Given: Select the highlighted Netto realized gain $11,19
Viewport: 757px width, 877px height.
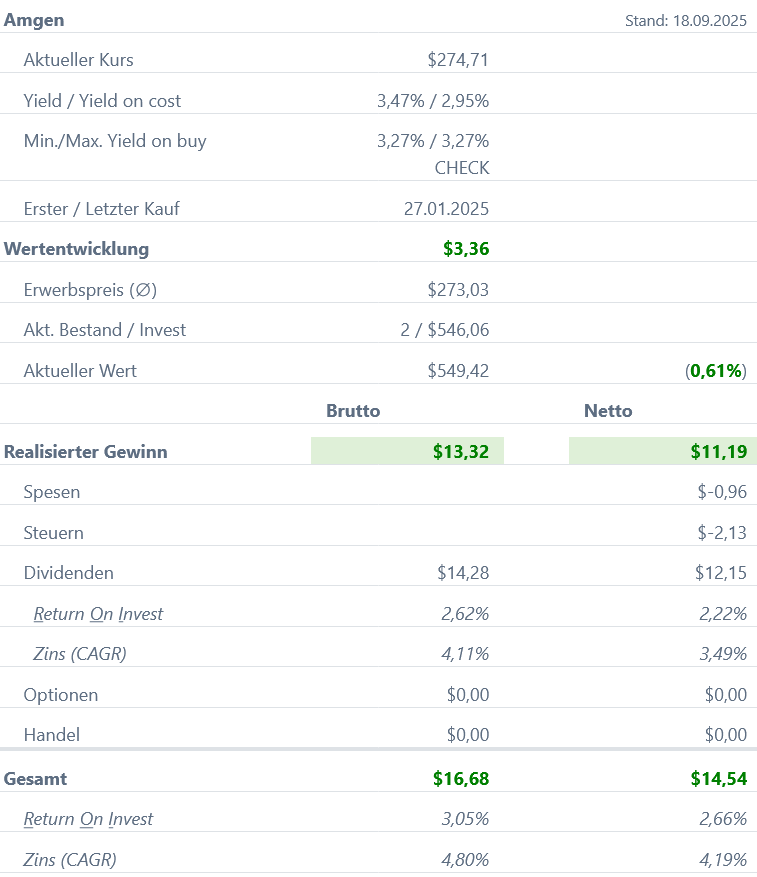Looking at the screenshot, I should [718, 452].
